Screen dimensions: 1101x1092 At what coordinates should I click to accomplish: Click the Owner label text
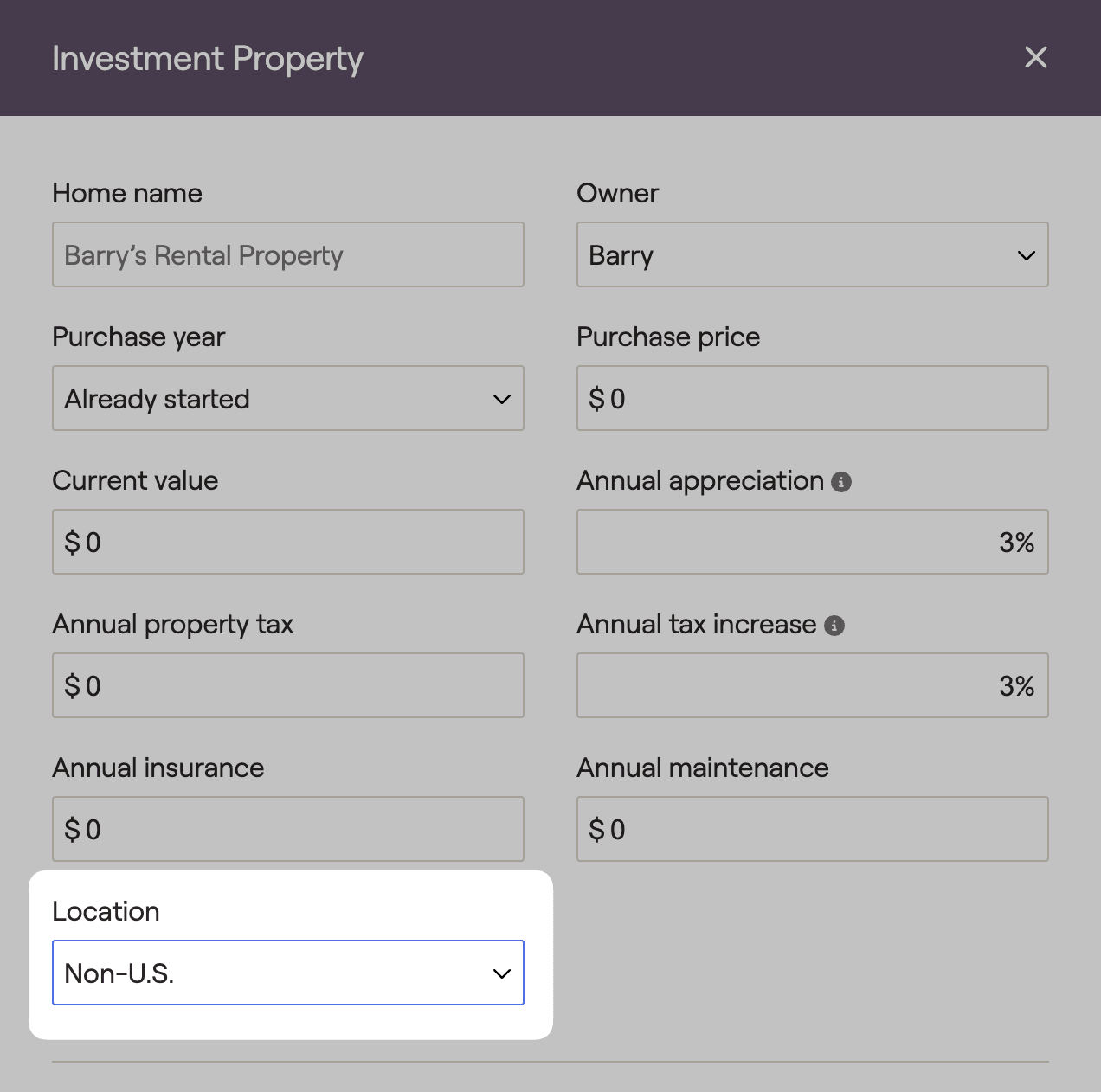[617, 193]
